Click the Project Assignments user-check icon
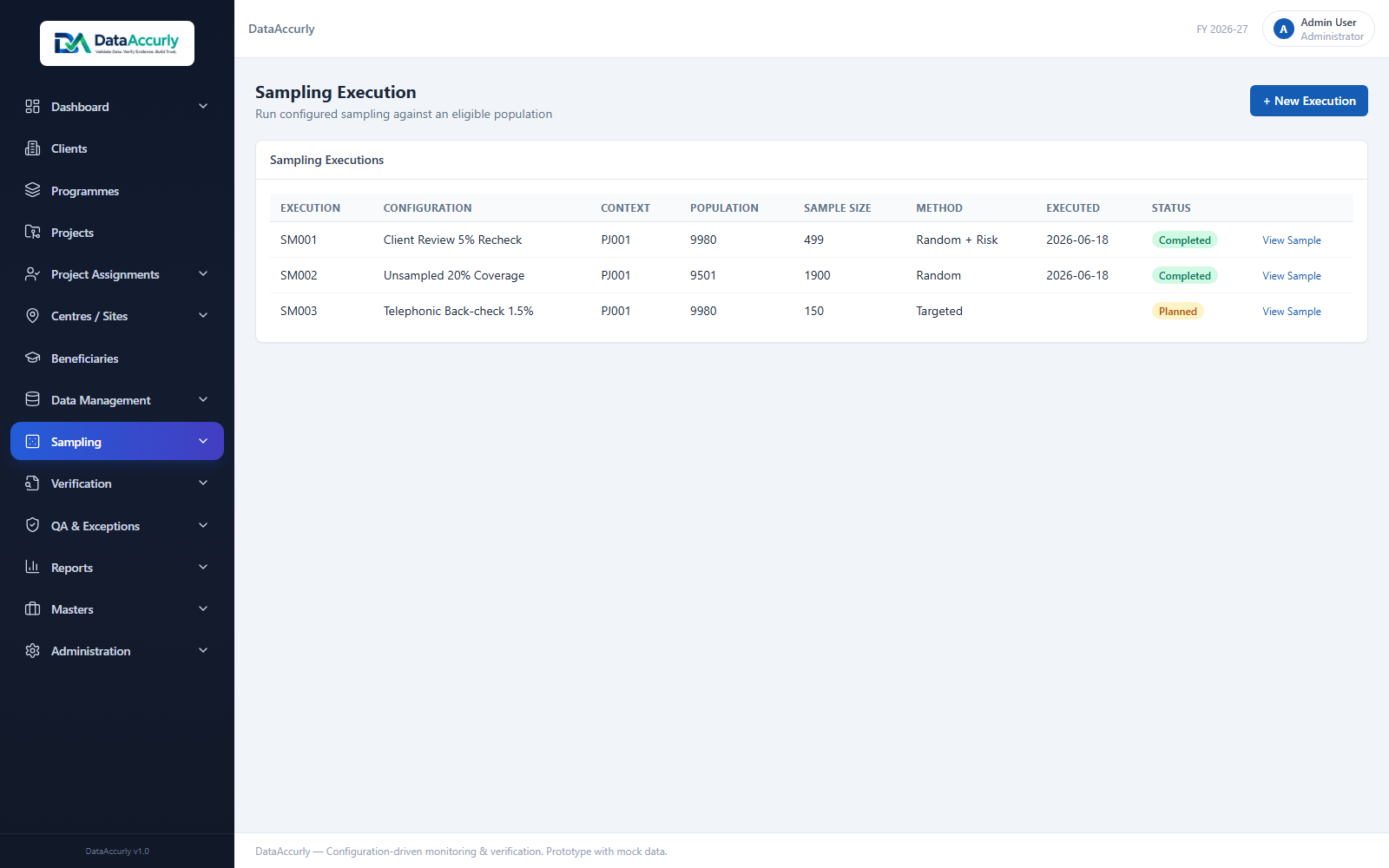Screen dimensions: 1389x868 pos(32,273)
